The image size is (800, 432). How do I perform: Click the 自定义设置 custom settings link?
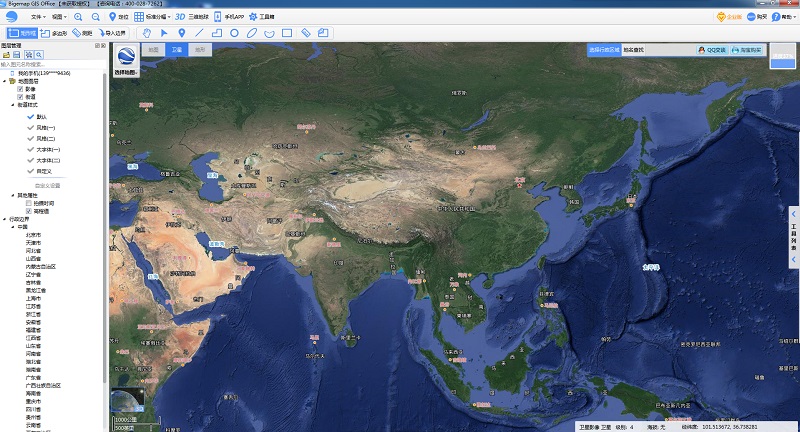tap(47, 186)
